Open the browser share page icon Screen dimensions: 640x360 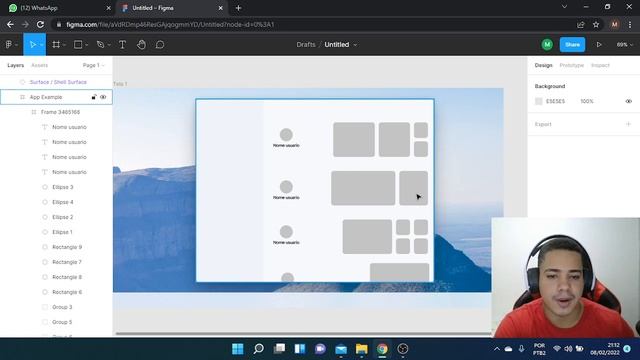[x=580, y=24]
